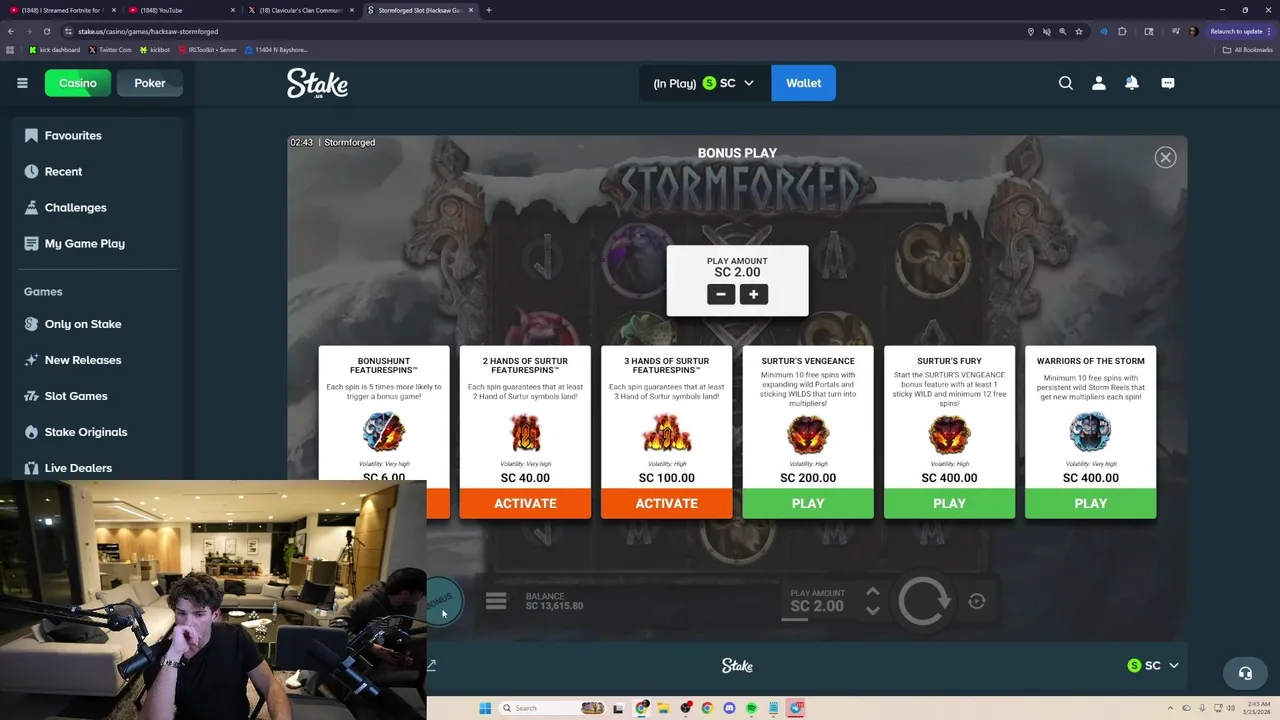Open the Windows Start menu
The height and width of the screenshot is (720, 1280).
point(485,708)
